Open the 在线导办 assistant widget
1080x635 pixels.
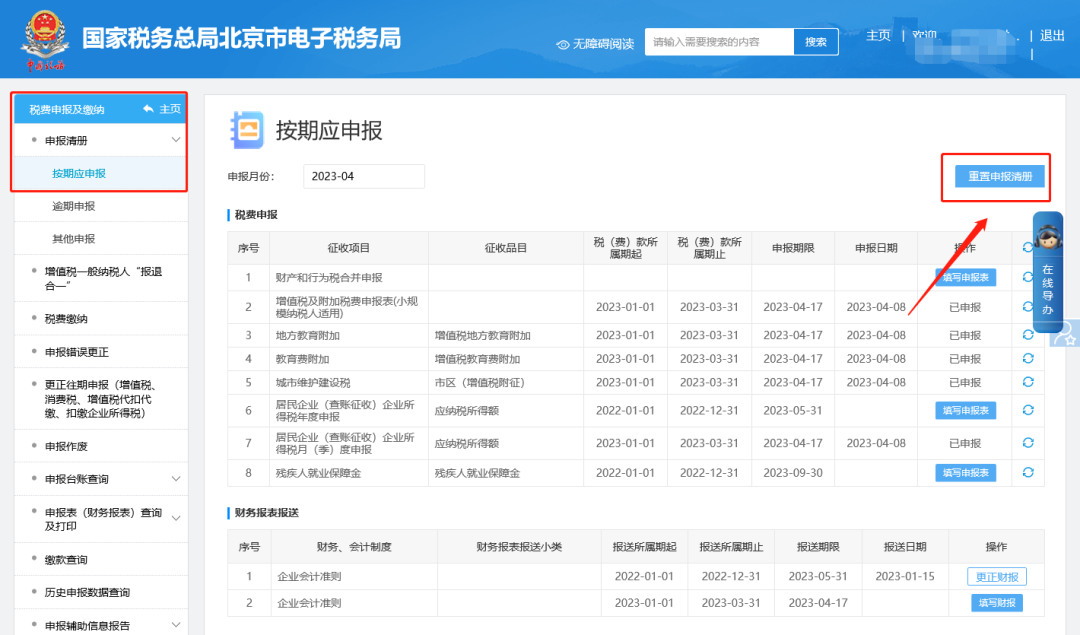(1048, 271)
